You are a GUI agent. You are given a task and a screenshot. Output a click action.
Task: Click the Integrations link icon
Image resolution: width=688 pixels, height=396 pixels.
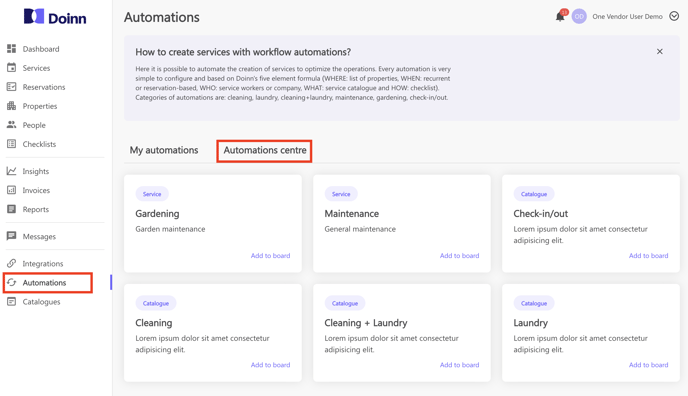tap(11, 263)
